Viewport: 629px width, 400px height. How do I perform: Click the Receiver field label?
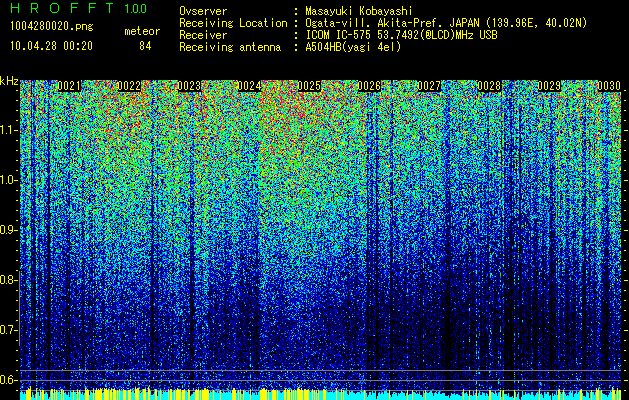tap(203, 35)
